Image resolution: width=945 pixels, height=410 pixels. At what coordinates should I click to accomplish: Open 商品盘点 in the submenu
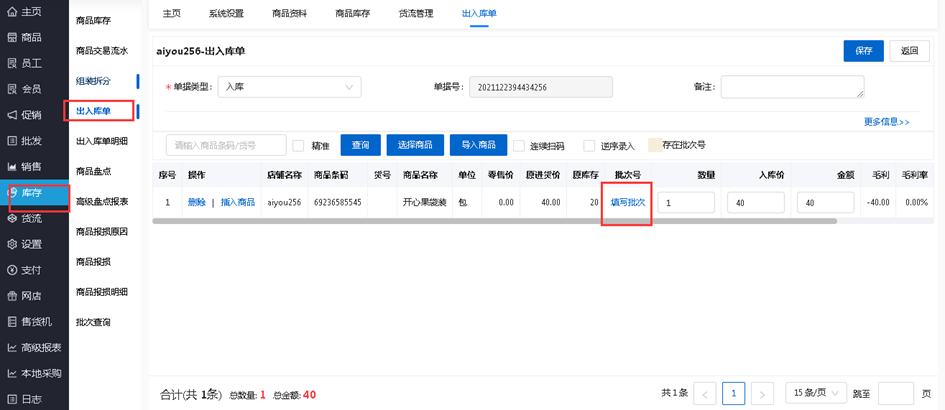[93, 172]
